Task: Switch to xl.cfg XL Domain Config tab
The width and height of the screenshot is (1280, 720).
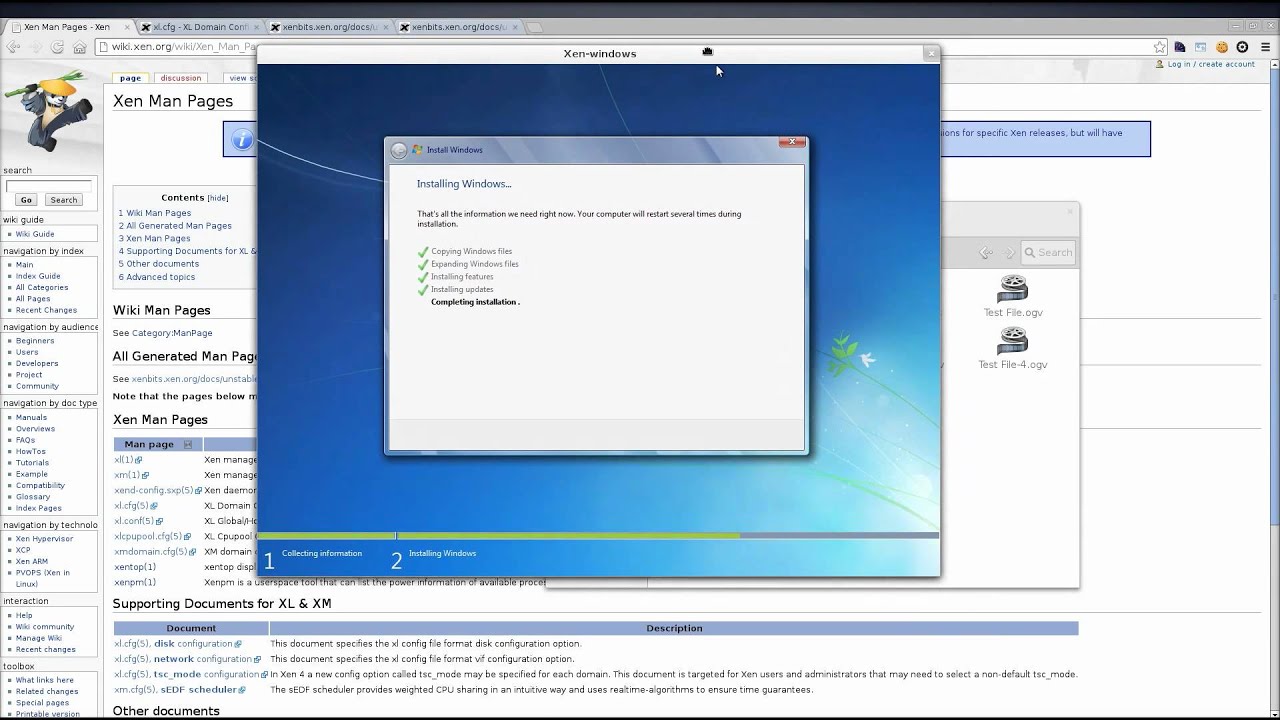Action: pyautogui.click(x=201, y=27)
